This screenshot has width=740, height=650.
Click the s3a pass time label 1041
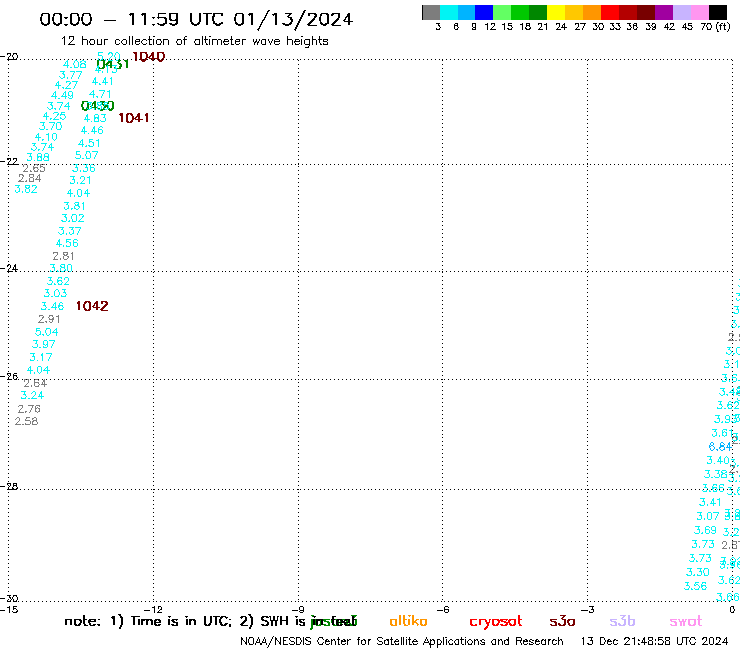click(x=134, y=118)
